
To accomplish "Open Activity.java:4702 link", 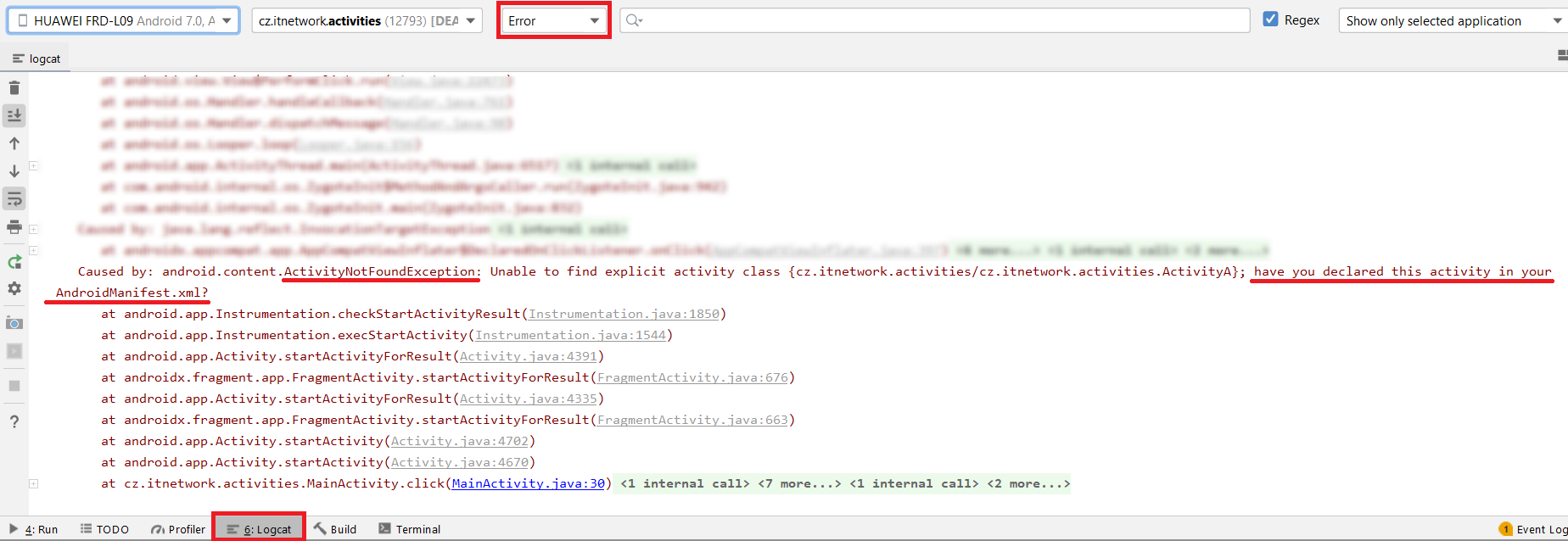I will (x=459, y=441).
